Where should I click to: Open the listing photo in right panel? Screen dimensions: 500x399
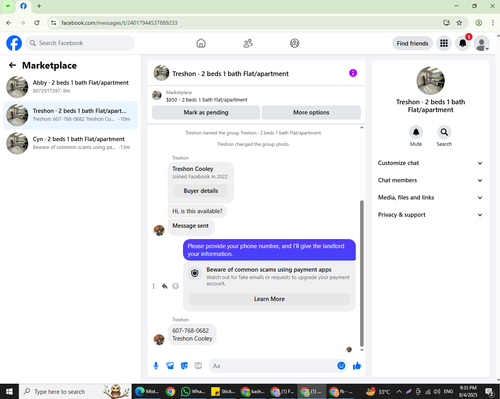430,80
